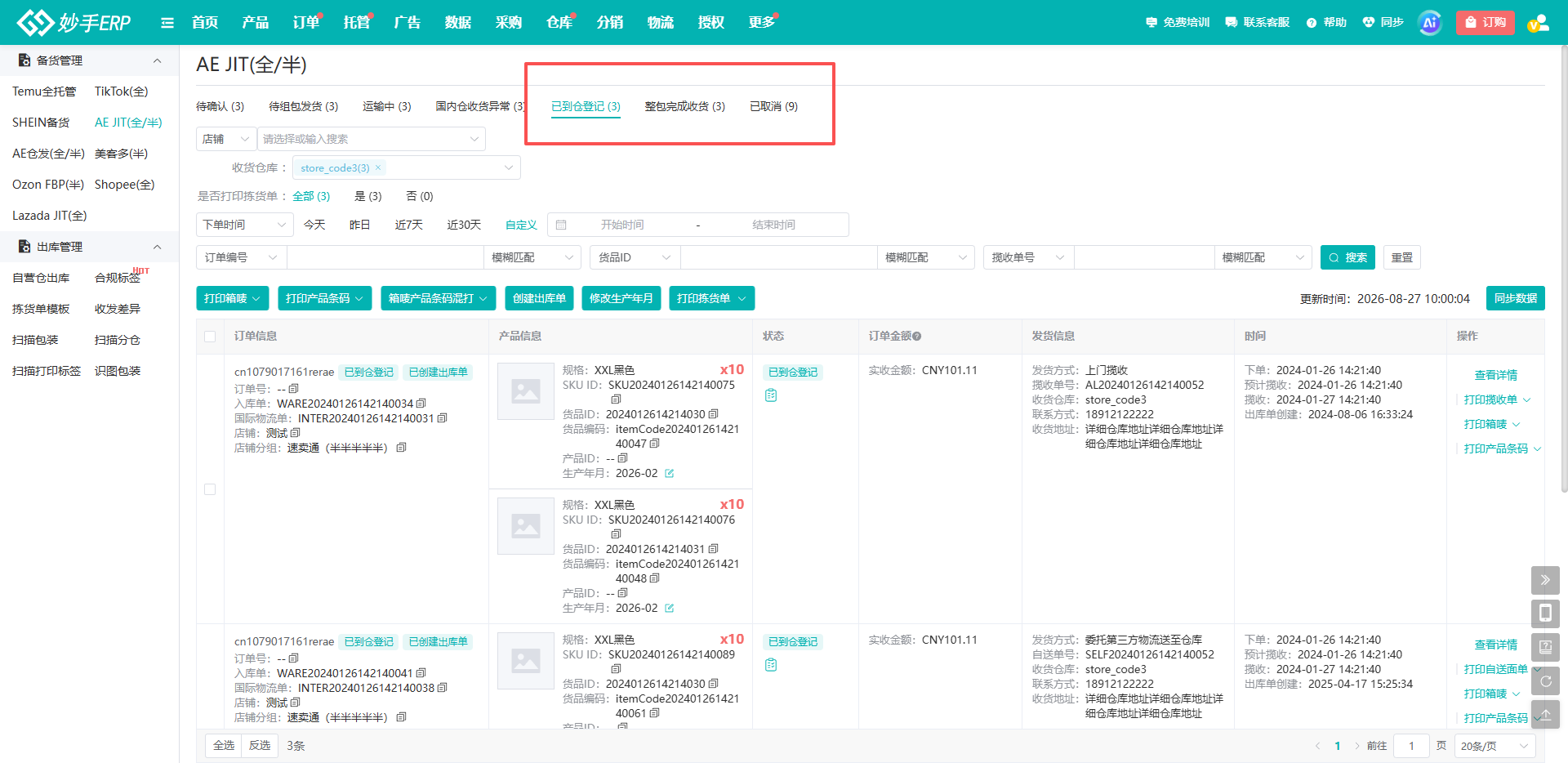Copy inbound number WARE20240126142140041 via its copy icon
1568x763 pixels.
(x=421, y=673)
